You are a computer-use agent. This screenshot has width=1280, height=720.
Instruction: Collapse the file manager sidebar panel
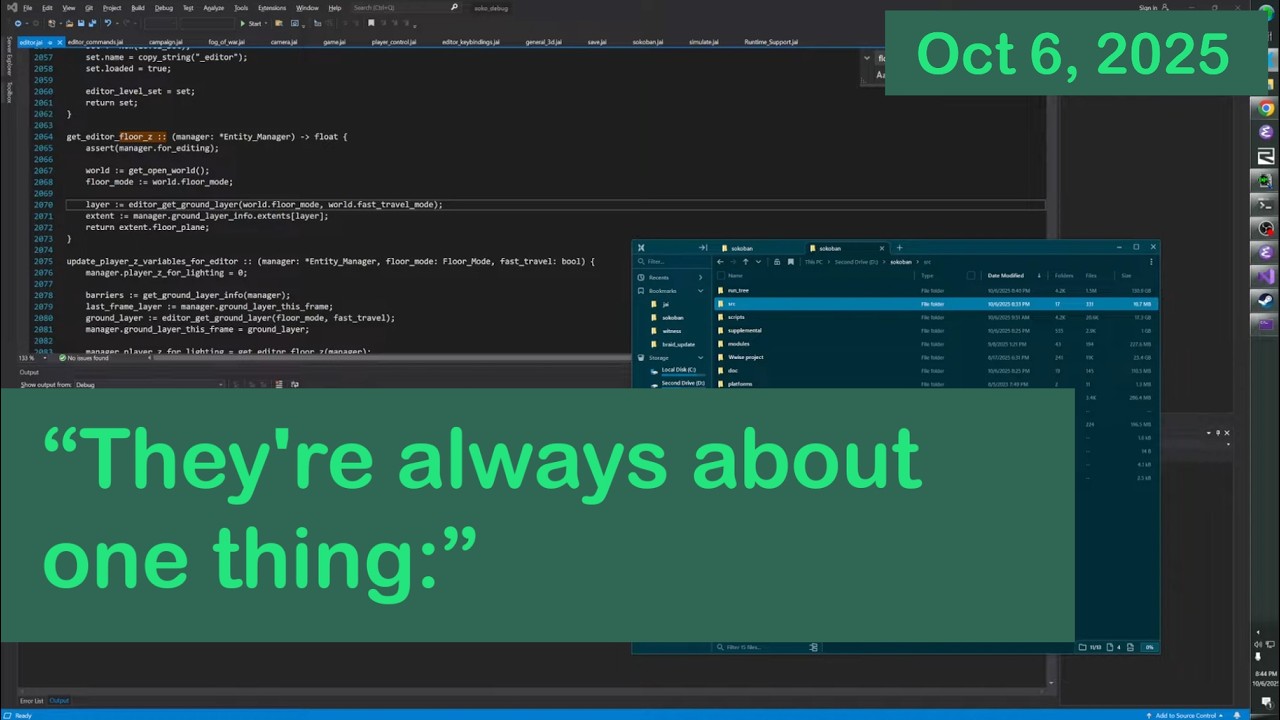[x=703, y=248]
